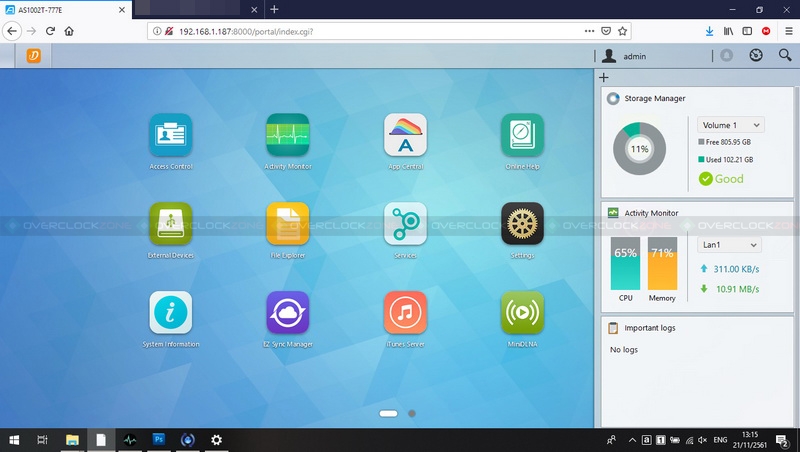800x452 pixels.
Task: Go to the browser home page
Action: 69,31
